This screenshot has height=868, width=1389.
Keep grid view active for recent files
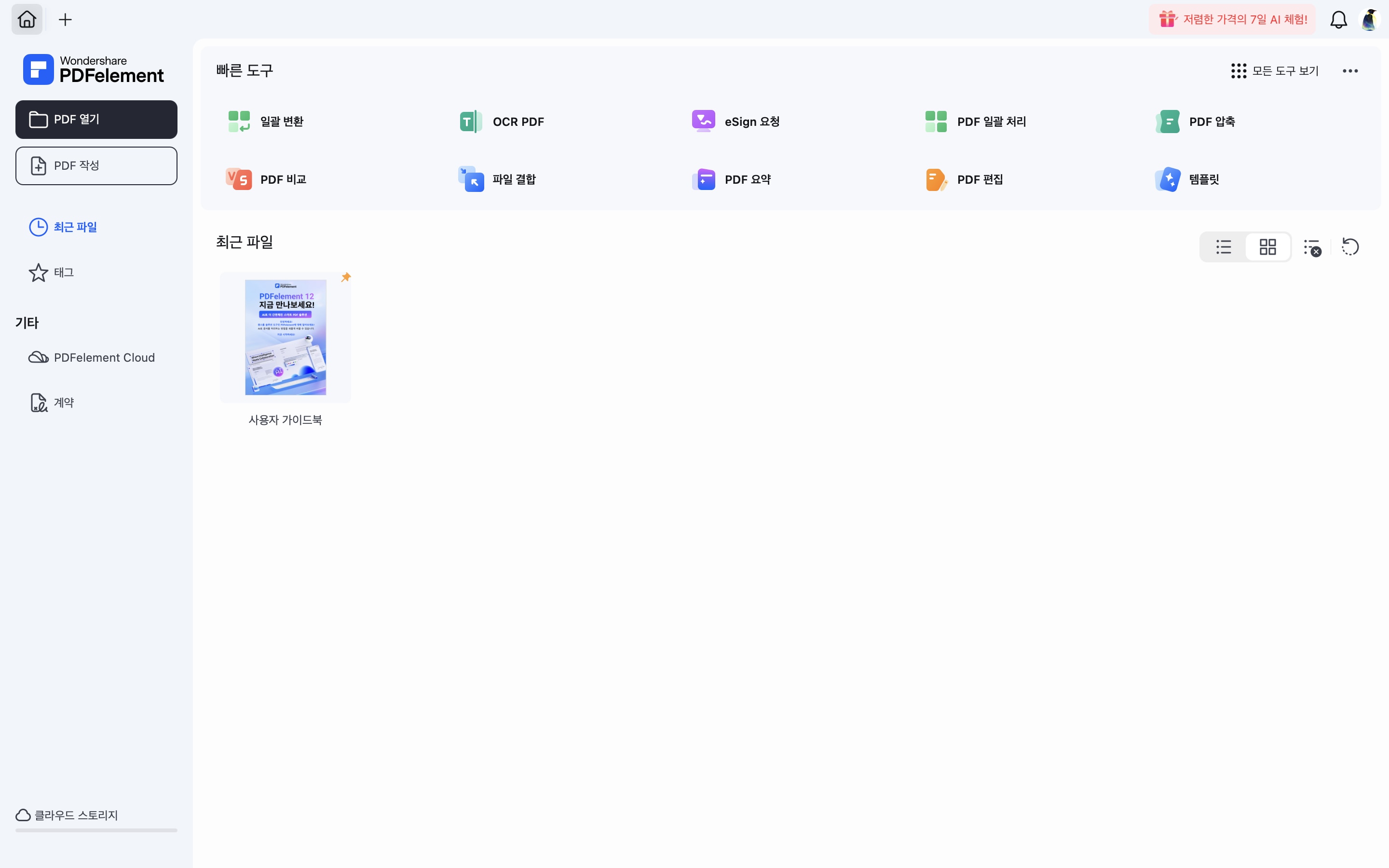1268,246
